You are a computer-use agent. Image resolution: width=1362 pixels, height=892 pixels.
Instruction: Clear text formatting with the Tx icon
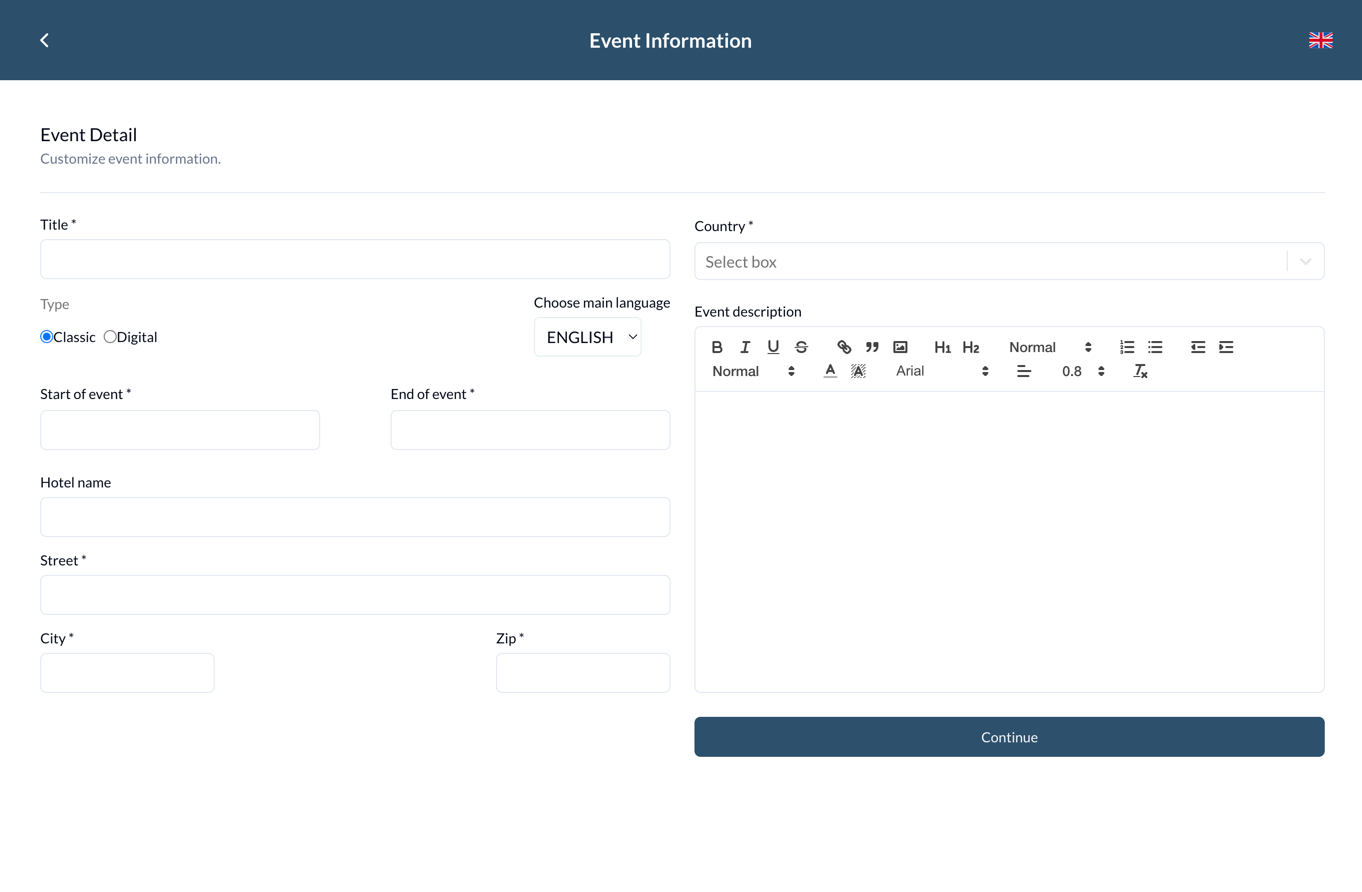coord(1140,371)
